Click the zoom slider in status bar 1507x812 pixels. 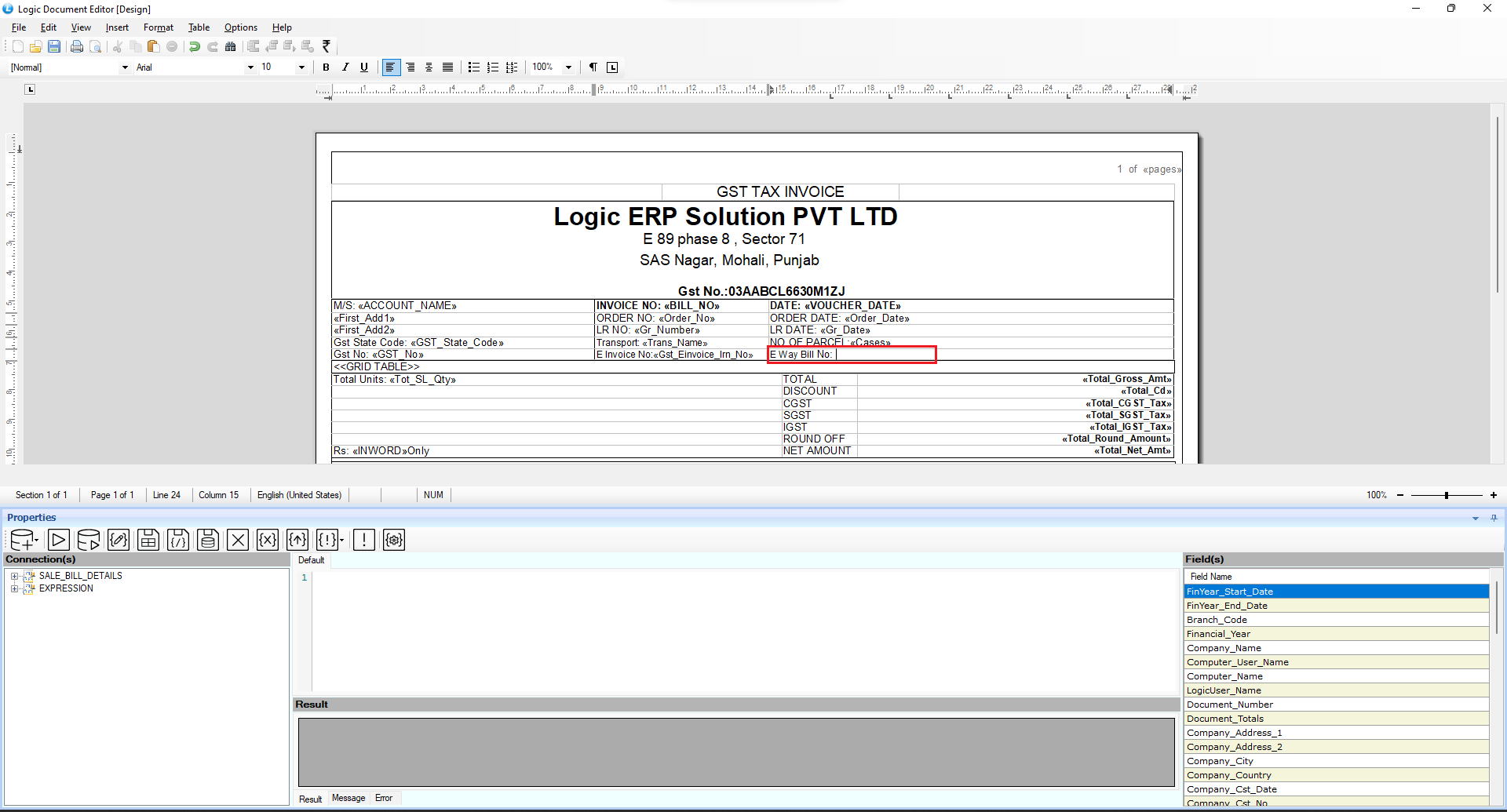[x=1446, y=495]
